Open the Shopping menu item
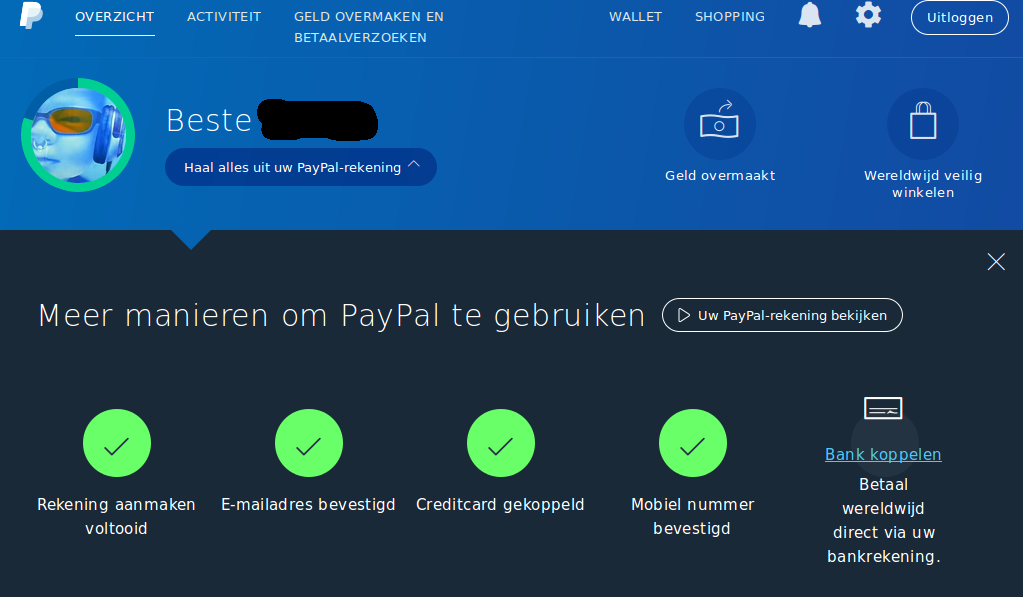 [729, 17]
